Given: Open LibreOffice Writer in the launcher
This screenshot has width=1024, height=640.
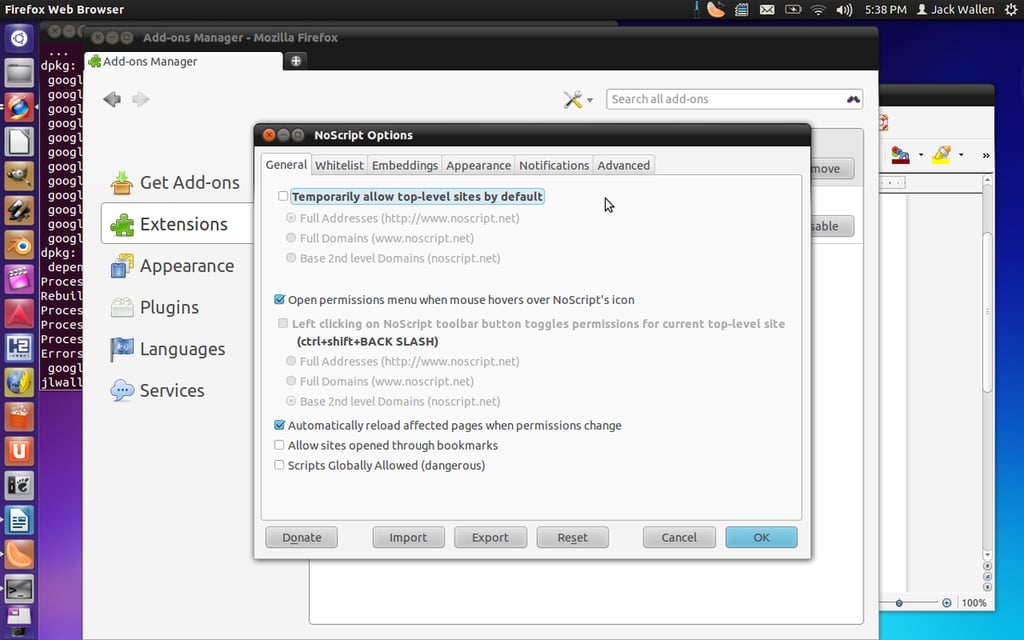Looking at the screenshot, I should click(19, 520).
